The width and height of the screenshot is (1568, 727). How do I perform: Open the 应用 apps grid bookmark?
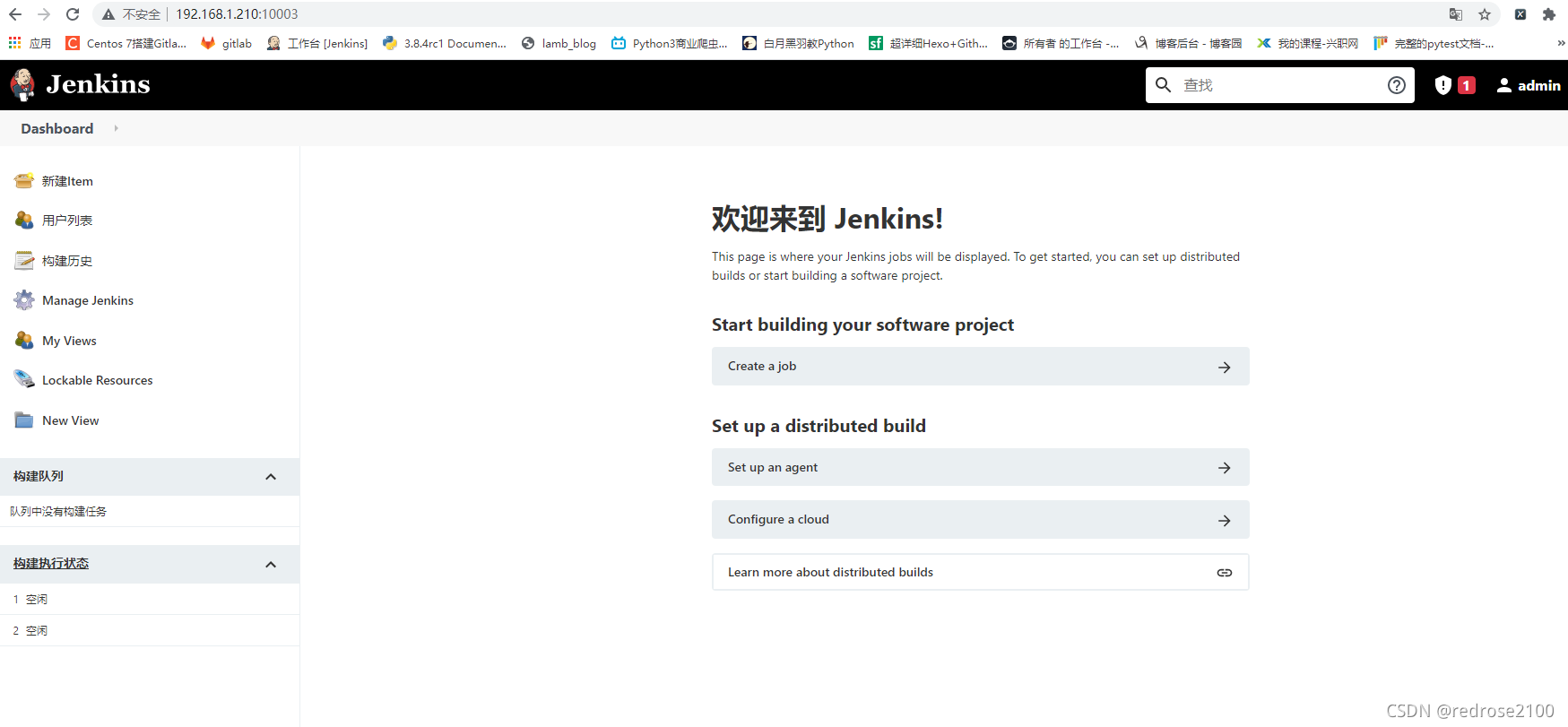[x=30, y=43]
